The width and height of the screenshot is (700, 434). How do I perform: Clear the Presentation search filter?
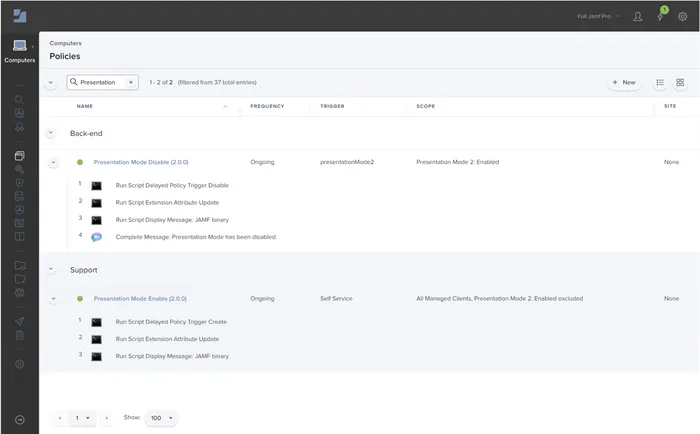[131, 82]
